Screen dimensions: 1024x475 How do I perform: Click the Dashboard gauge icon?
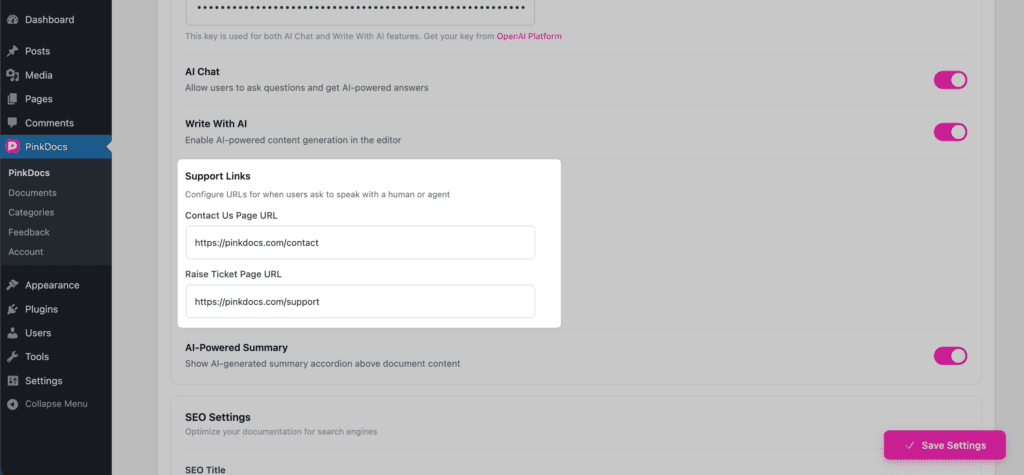click(x=12, y=19)
